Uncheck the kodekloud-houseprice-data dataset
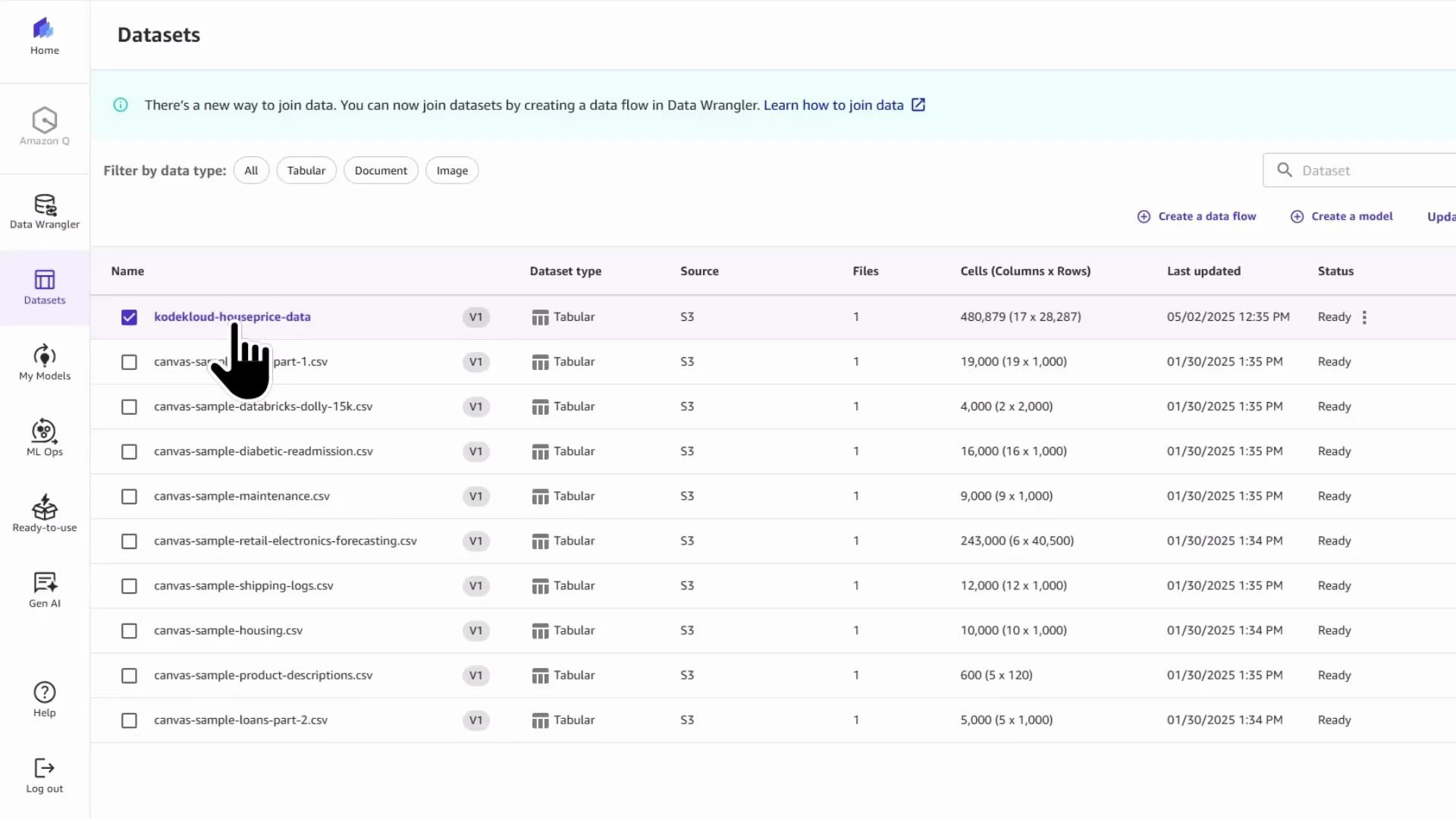 [x=128, y=317]
